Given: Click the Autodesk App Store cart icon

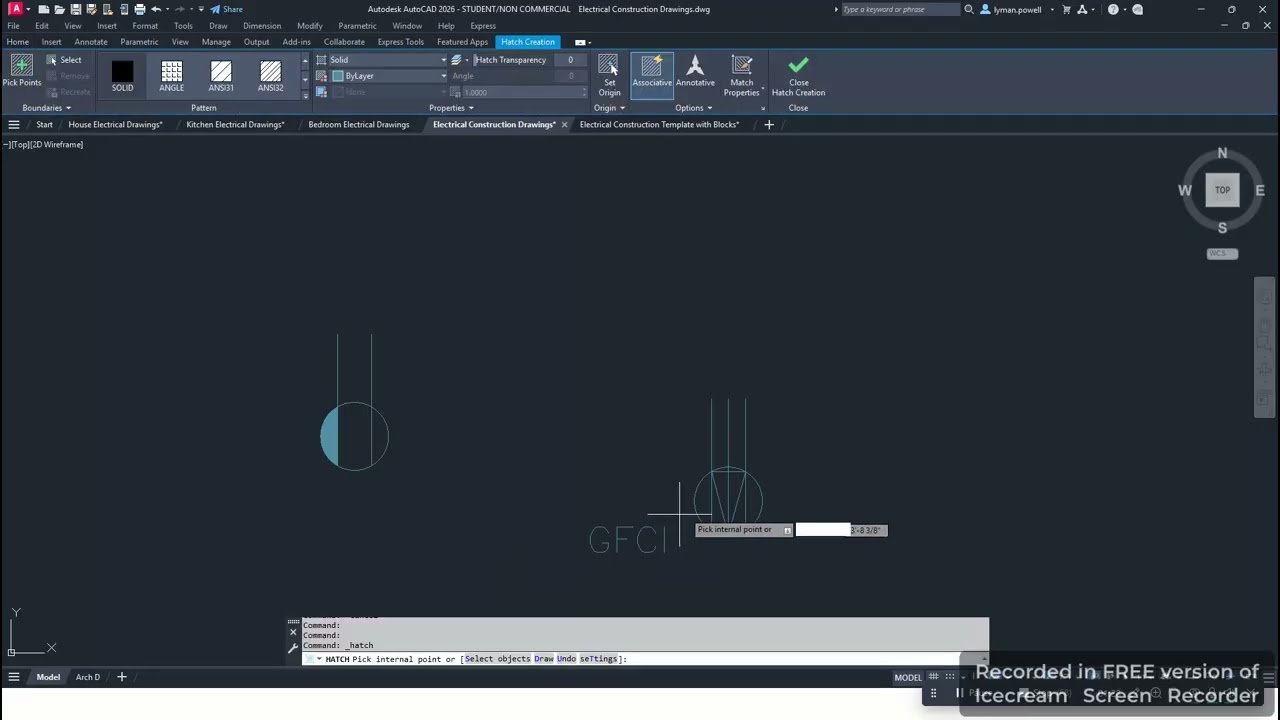Looking at the screenshot, I should tap(1066, 9).
